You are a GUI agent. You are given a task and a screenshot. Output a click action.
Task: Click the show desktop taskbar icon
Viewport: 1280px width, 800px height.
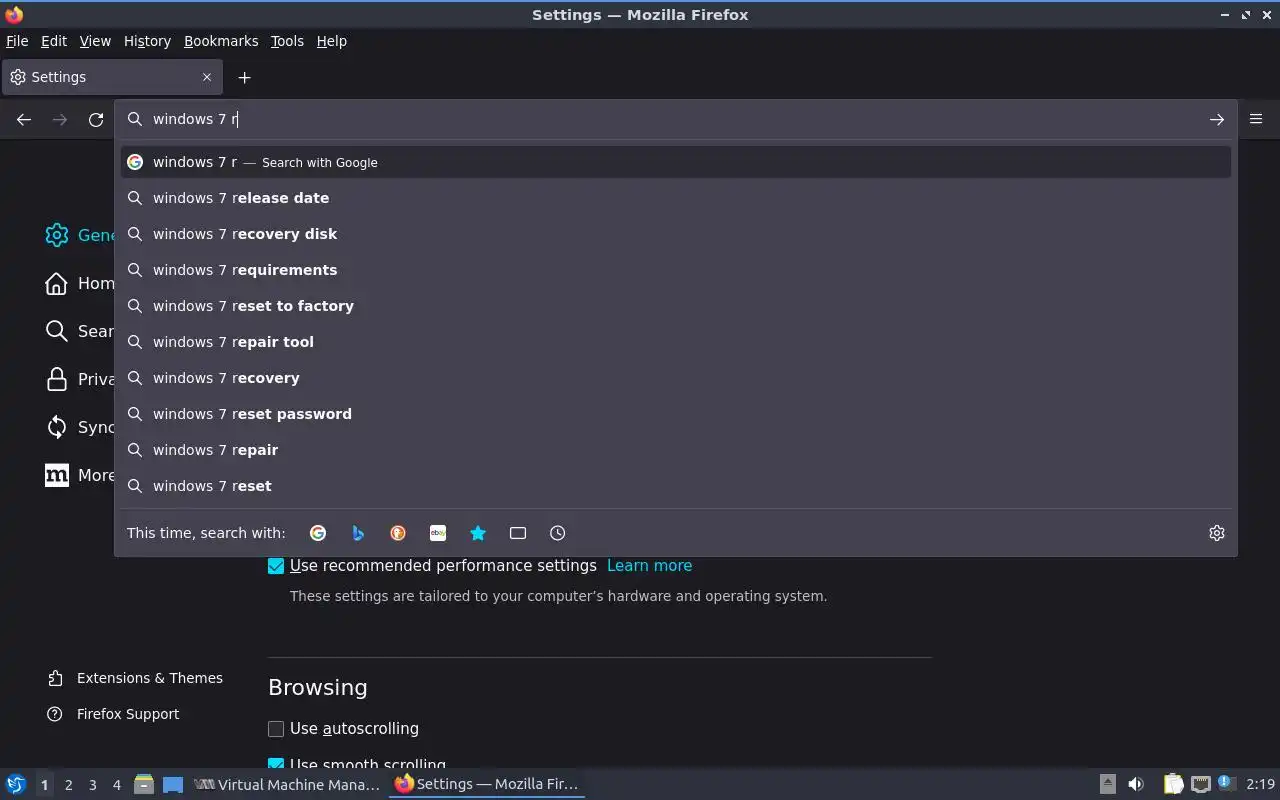[x=173, y=784]
